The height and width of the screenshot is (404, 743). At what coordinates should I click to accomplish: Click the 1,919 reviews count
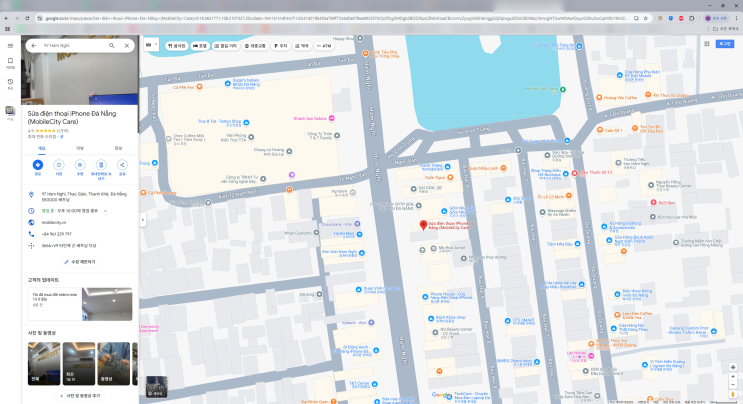point(63,131)
